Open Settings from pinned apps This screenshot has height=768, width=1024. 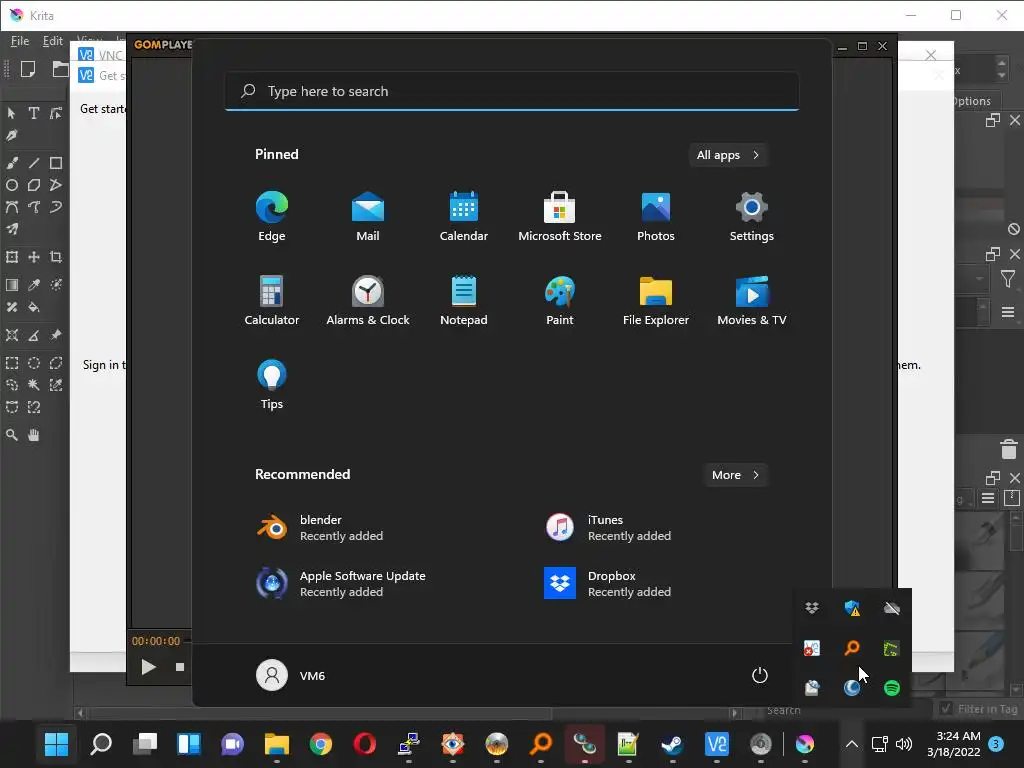pyautogui.click(x=752, y=217)
